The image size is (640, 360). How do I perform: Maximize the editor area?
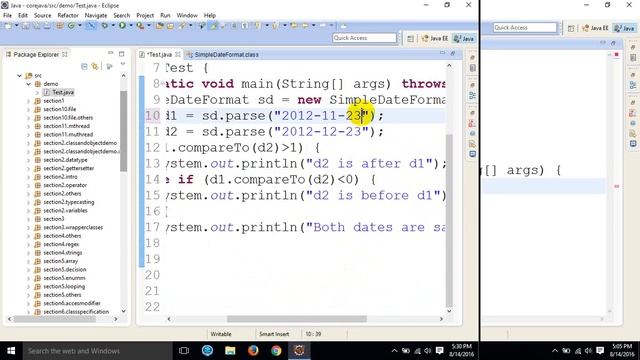click(x=453, y=53)
